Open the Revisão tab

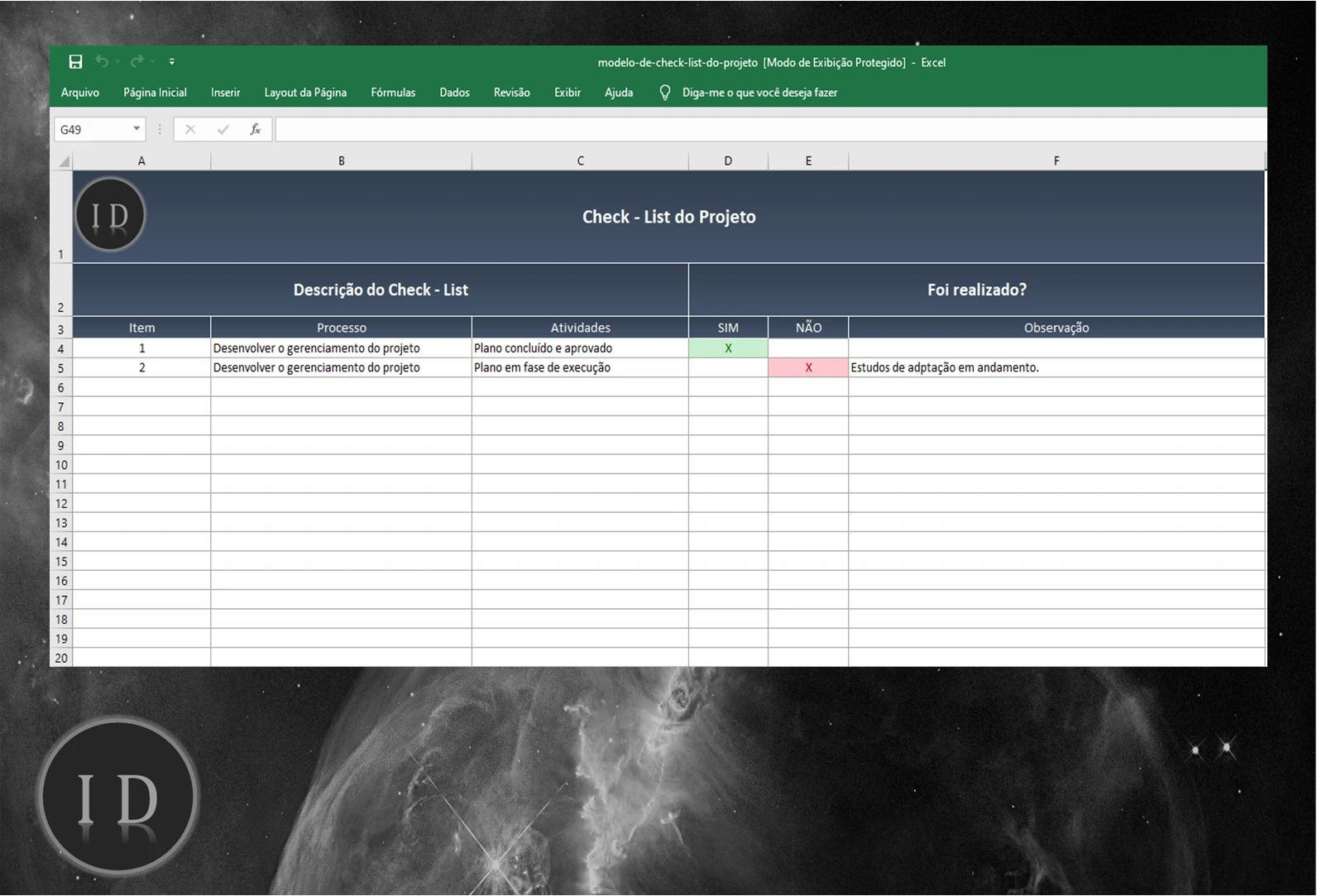(512, 93)
